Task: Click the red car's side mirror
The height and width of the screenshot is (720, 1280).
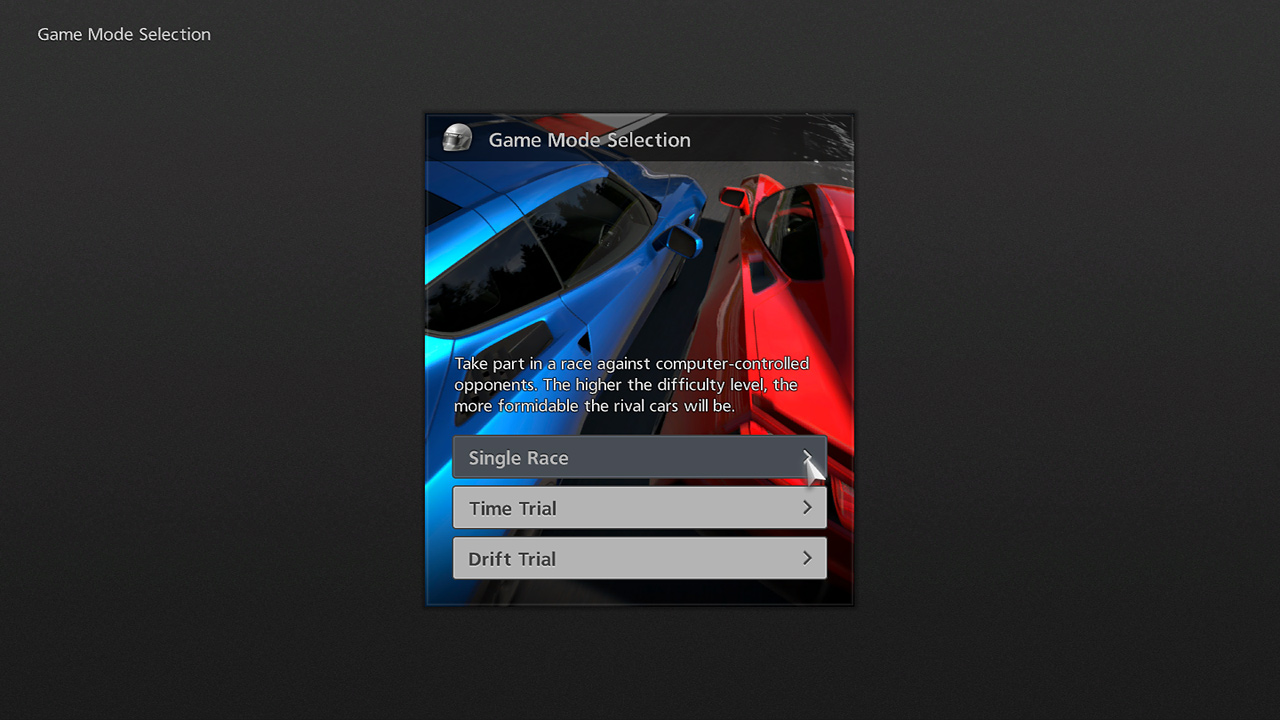Action: (x=733, y=198)
